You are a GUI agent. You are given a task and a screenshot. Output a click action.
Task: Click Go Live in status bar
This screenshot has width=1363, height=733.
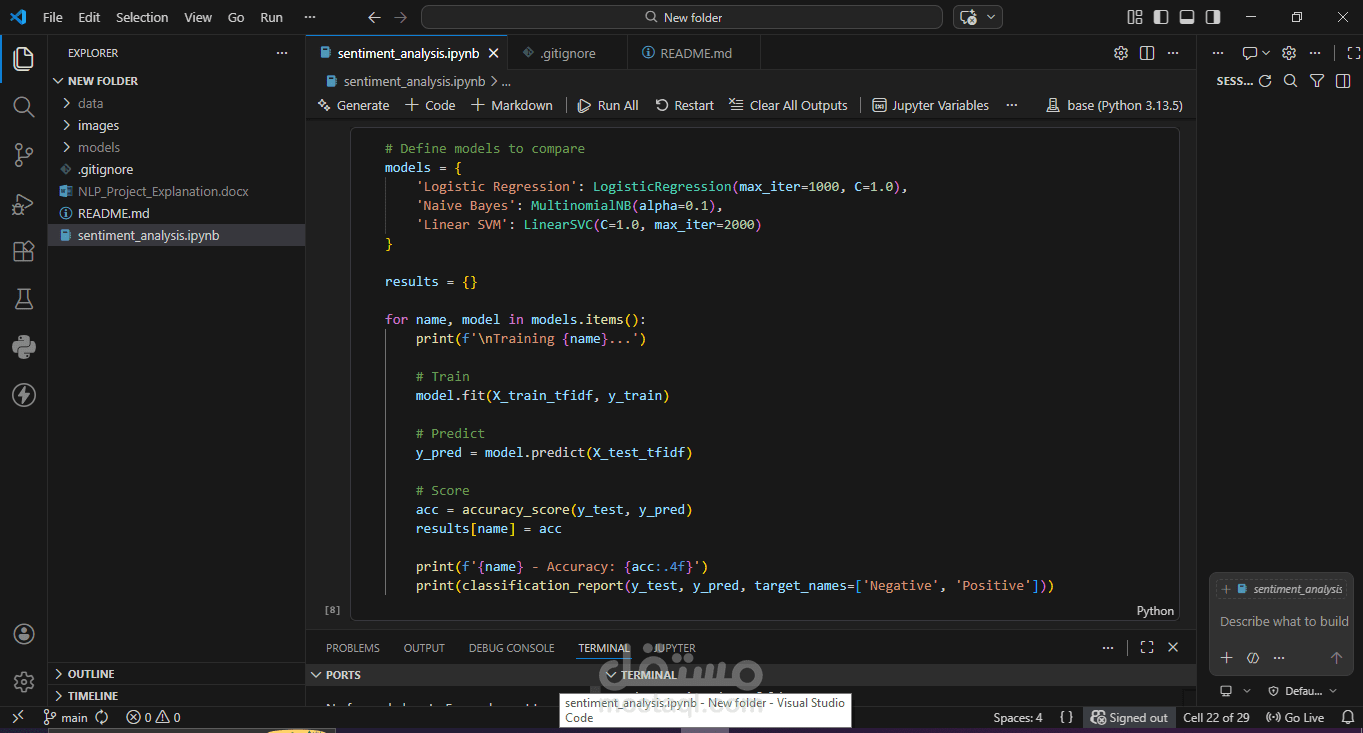click(1294, 717)
